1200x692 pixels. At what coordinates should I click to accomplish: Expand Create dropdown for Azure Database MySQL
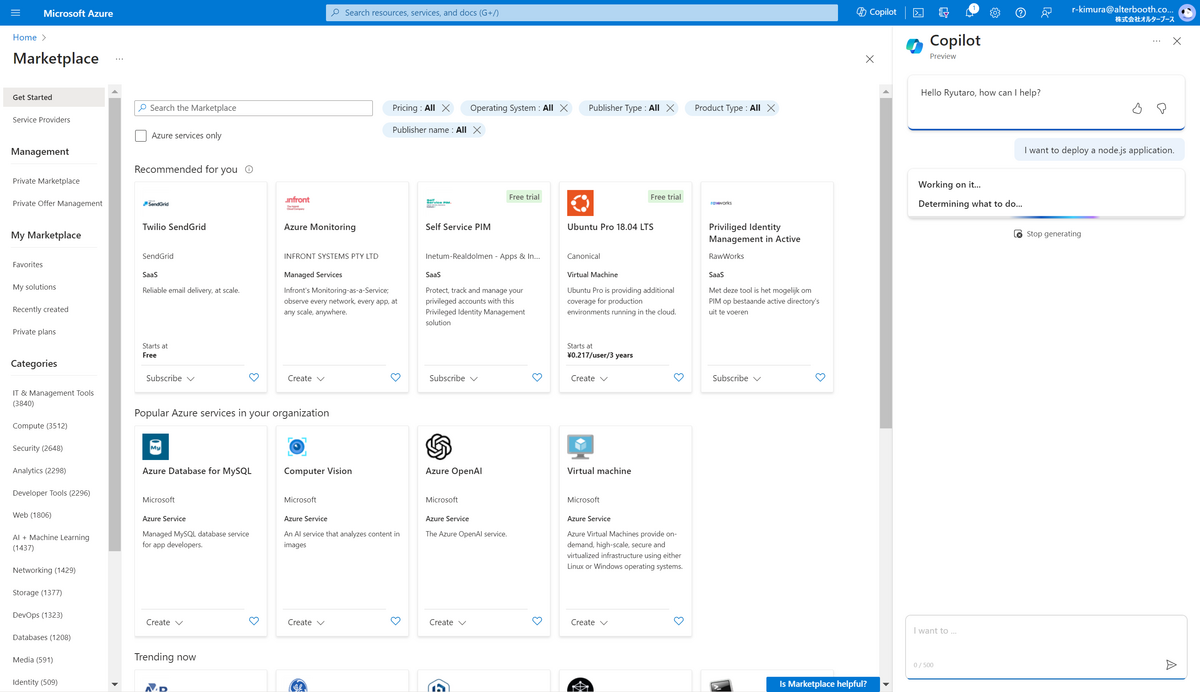(165, 623)
